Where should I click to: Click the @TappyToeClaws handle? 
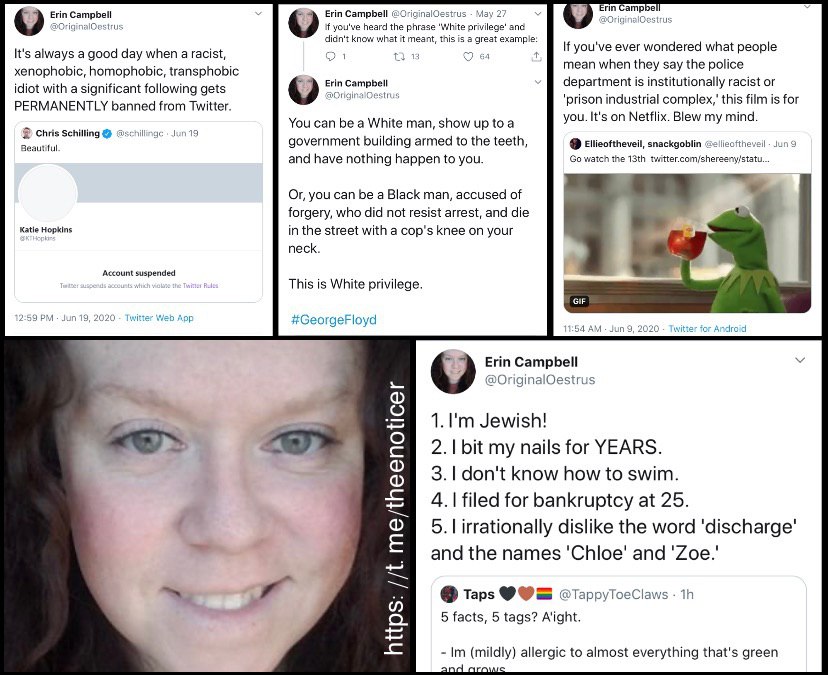[x=613, y=594]
